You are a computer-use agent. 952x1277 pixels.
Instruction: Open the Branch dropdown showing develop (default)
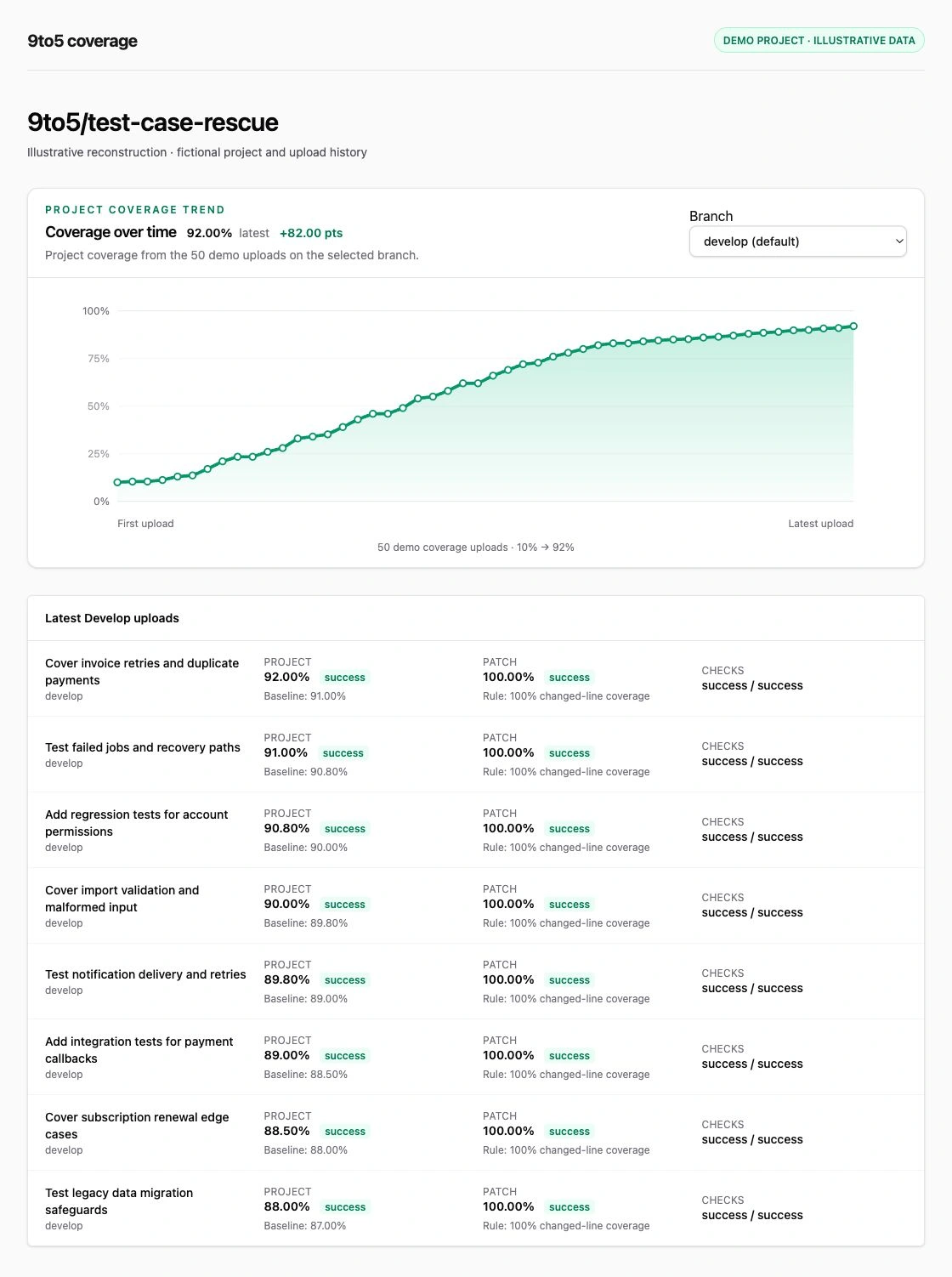coord(797,241)
